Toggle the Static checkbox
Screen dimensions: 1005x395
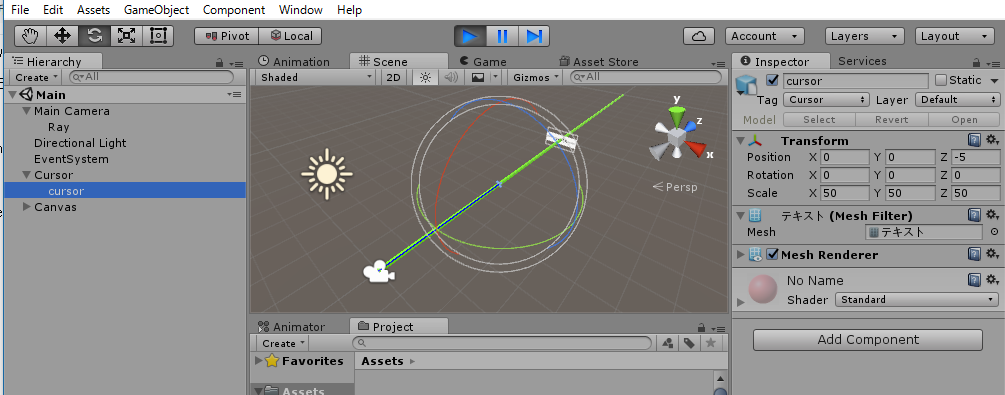pyautogui.click(x=941, y=81)
